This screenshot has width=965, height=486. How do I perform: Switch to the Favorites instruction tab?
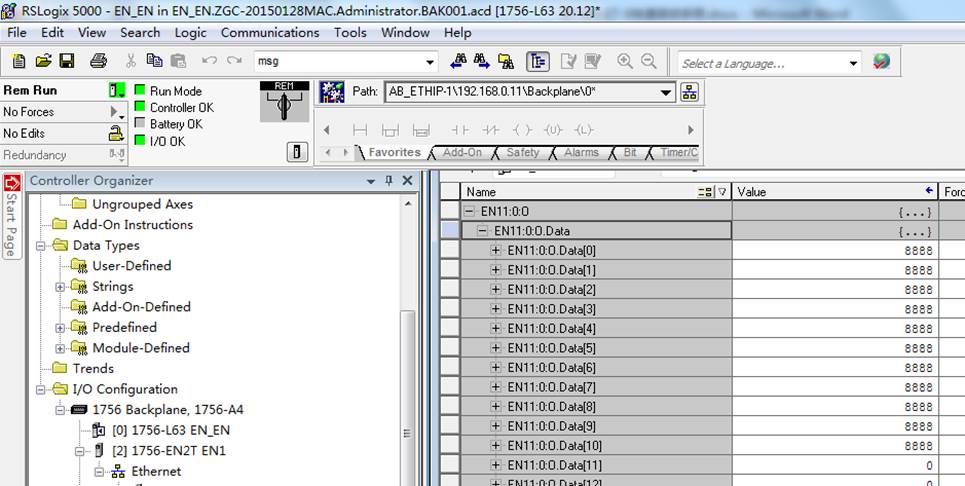click(x=394, y=153)
